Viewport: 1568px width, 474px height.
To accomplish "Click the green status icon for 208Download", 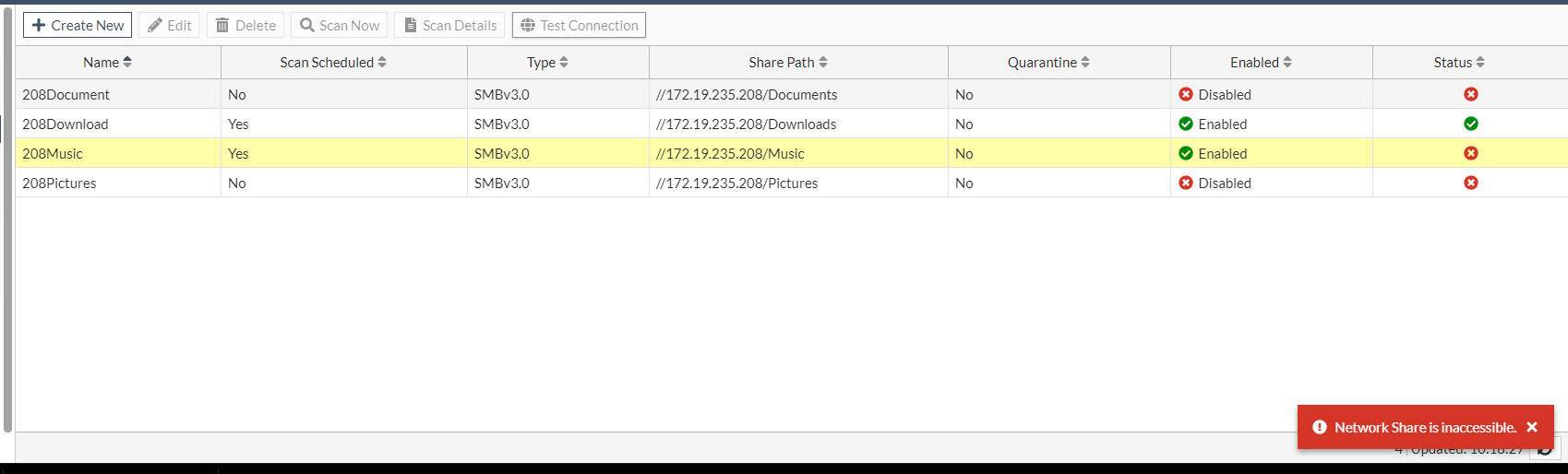I will tap(1470, 124).
